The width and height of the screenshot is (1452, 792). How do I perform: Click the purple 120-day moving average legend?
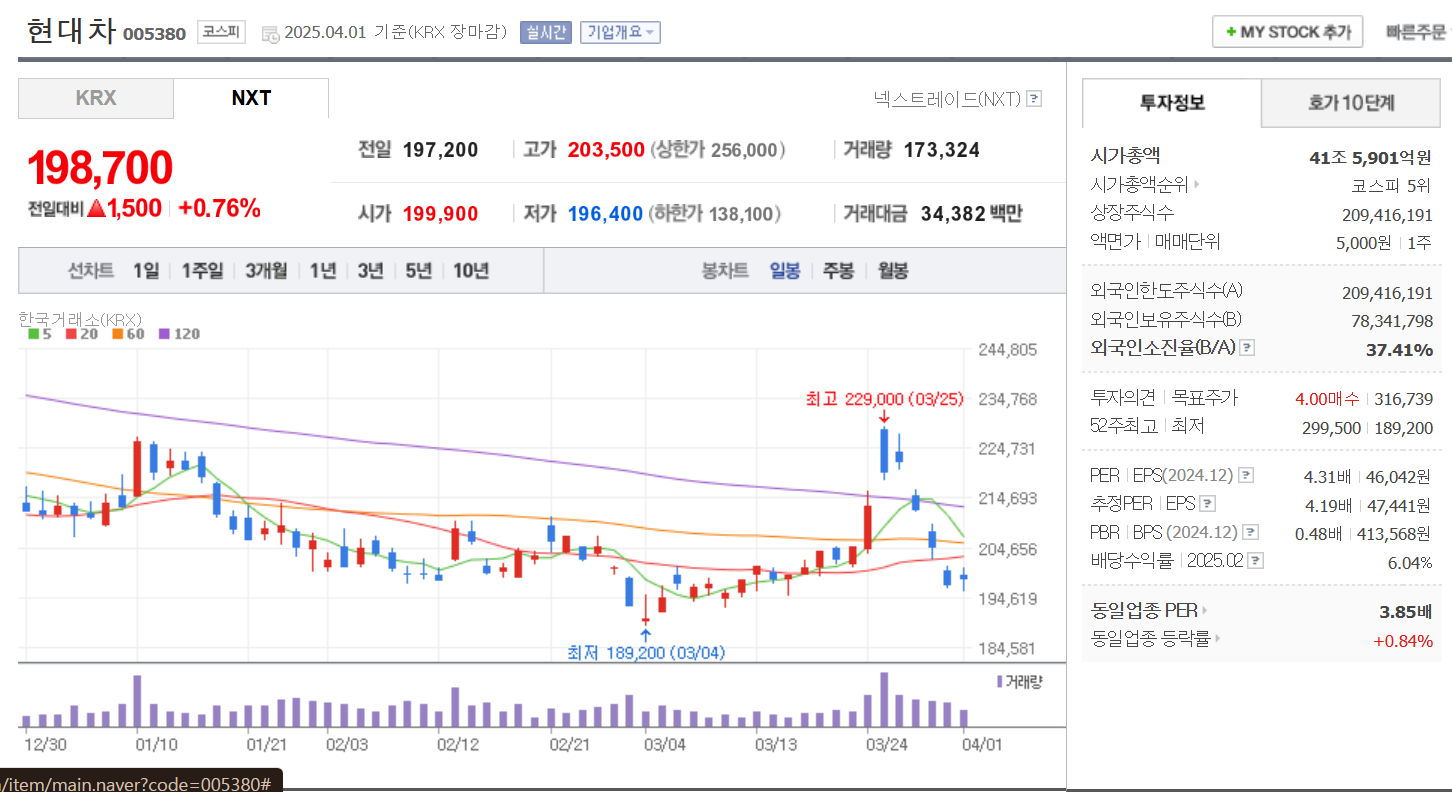point(179,334)
